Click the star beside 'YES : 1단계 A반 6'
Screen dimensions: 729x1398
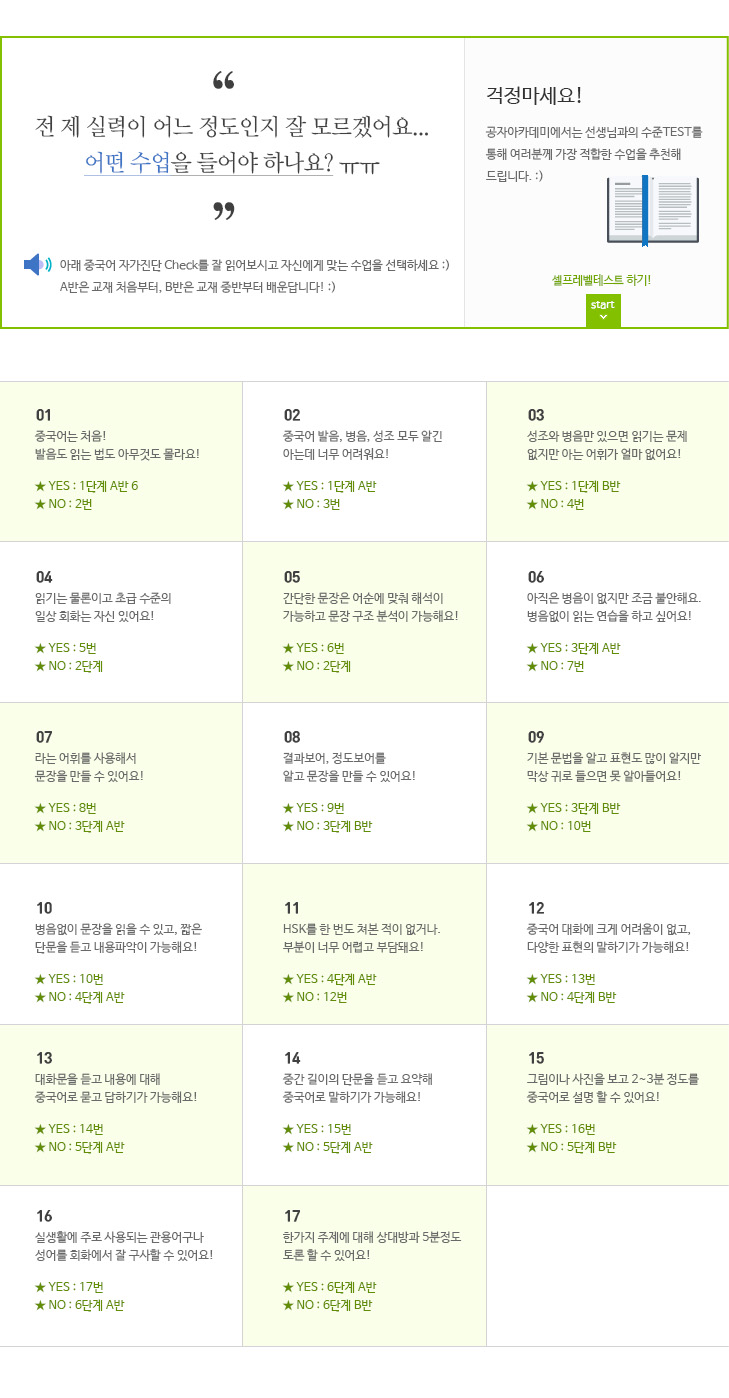40,486
